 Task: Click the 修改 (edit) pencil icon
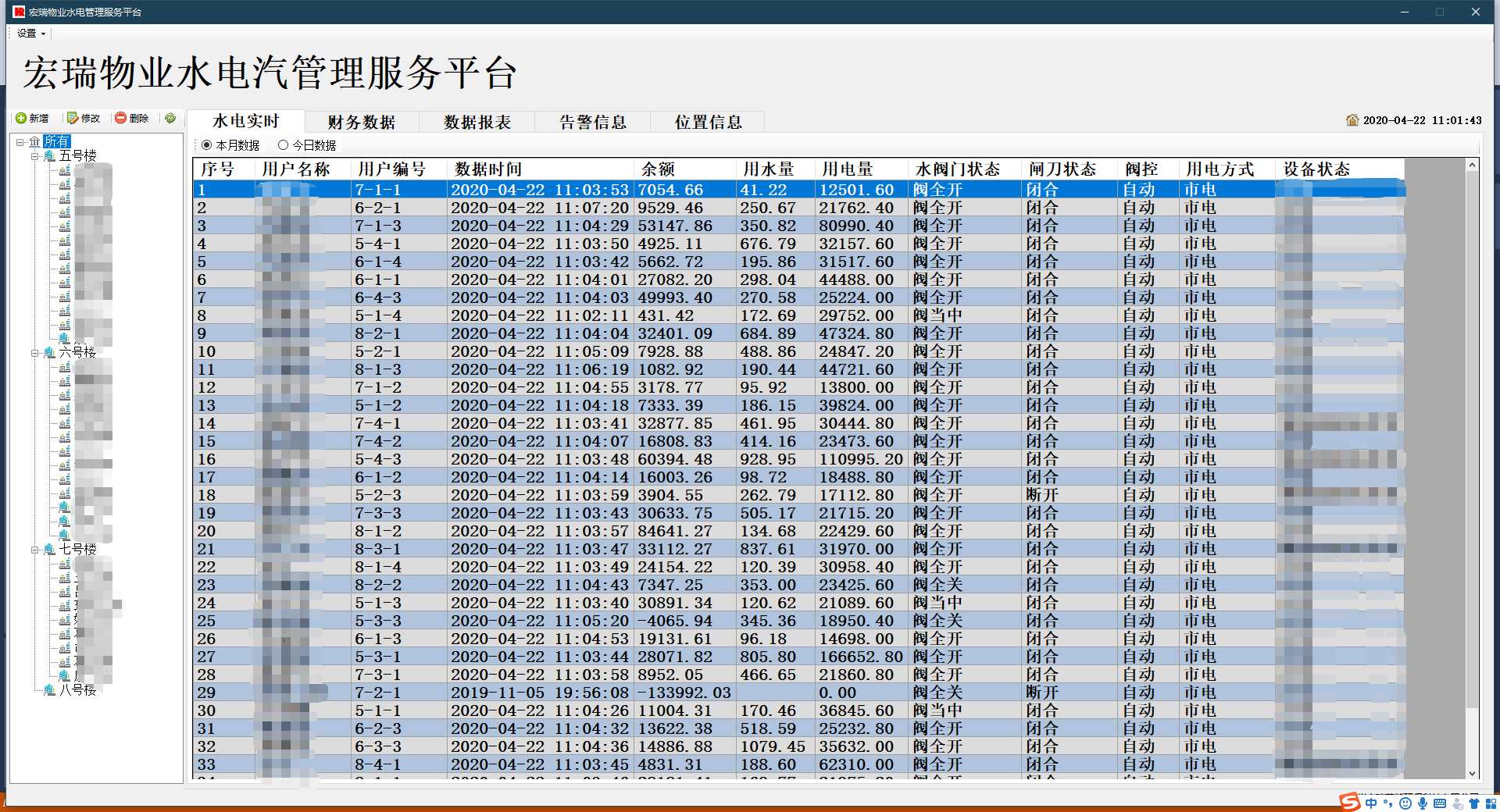click(x=84, y=119)
